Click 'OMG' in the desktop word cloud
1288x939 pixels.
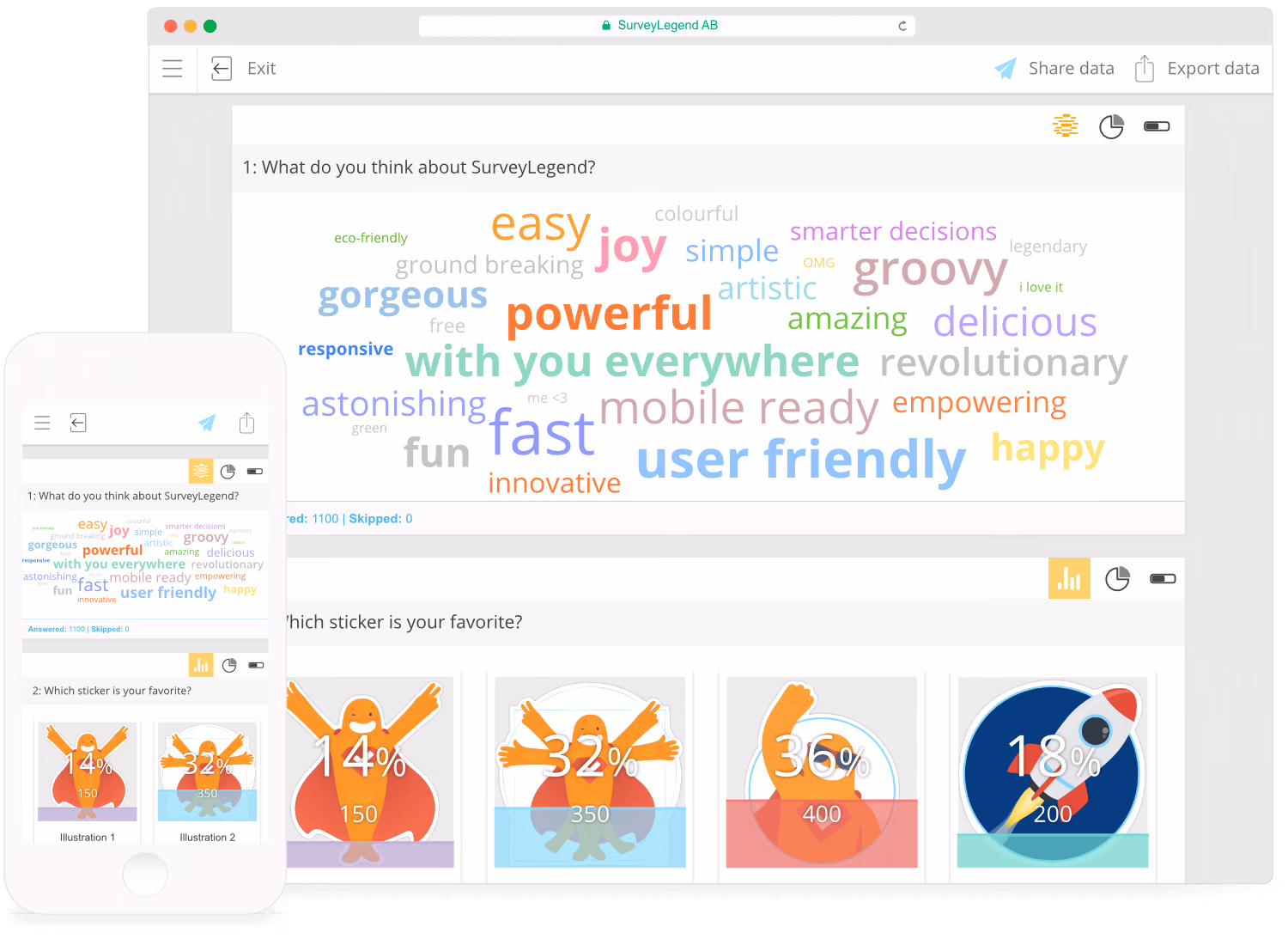819,263
